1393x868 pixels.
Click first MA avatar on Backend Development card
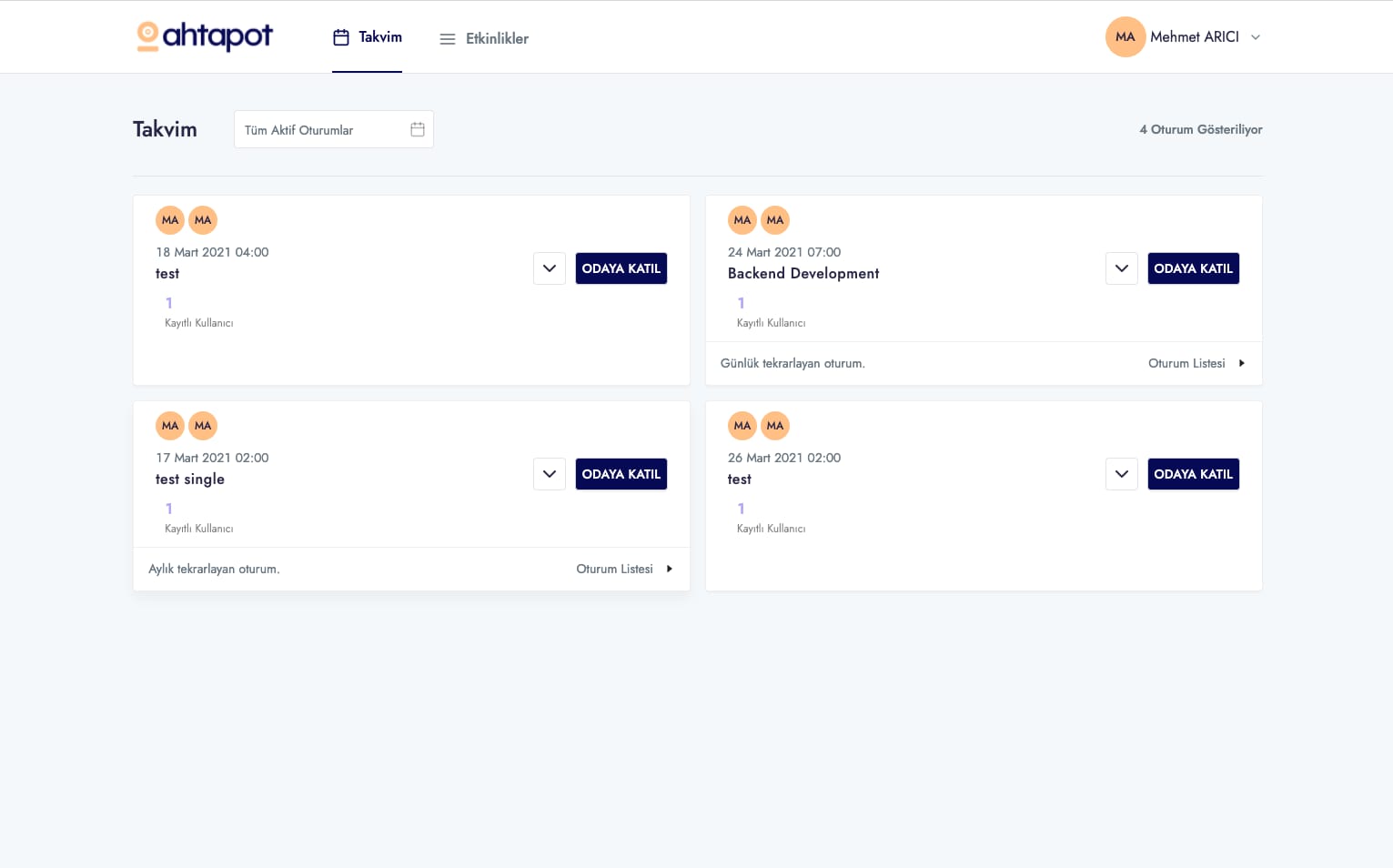[x=742, y=220]
